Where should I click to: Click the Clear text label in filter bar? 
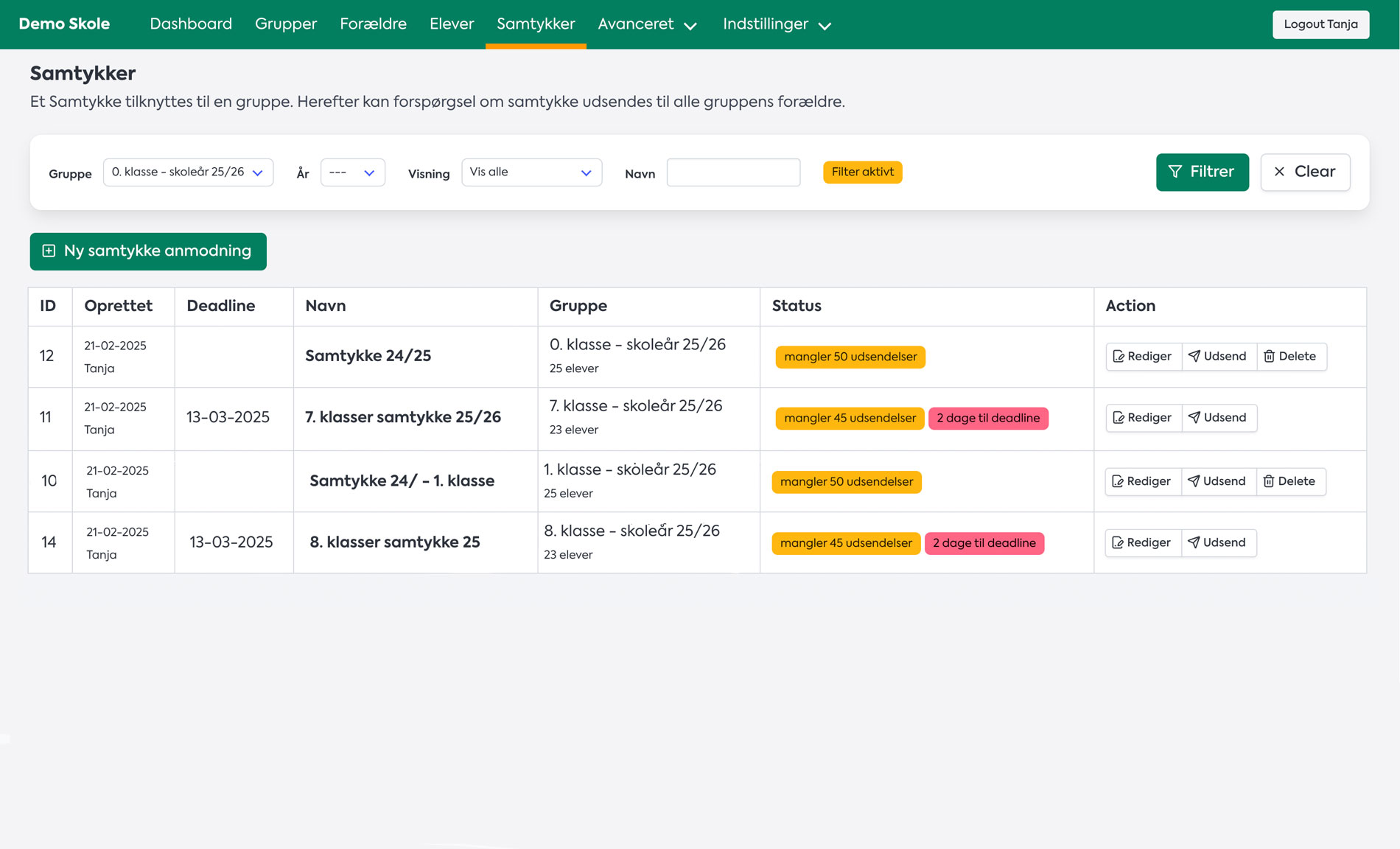click(1315, 172)
